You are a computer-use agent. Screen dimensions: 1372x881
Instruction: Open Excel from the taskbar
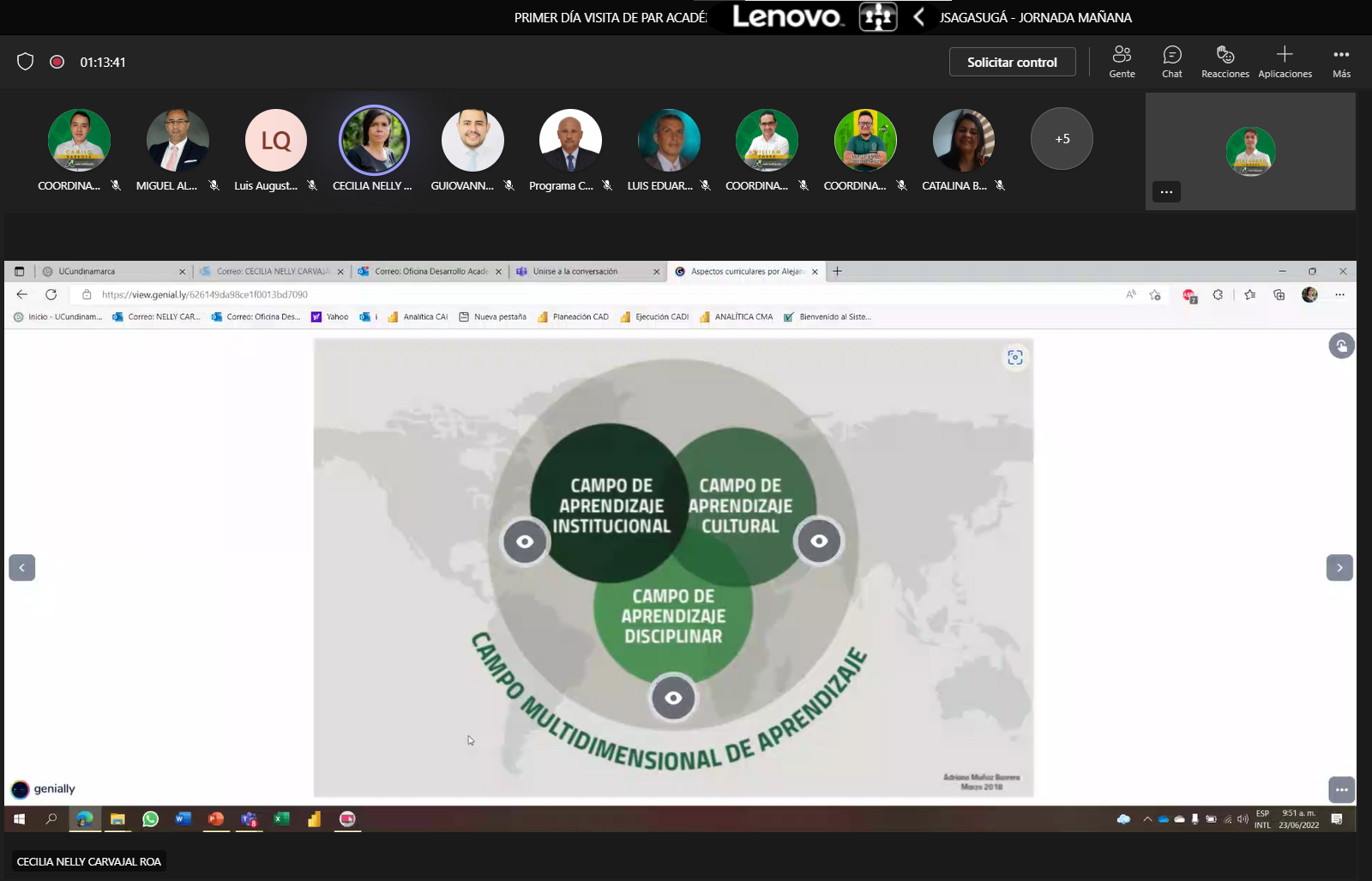[x=281, y=819]
